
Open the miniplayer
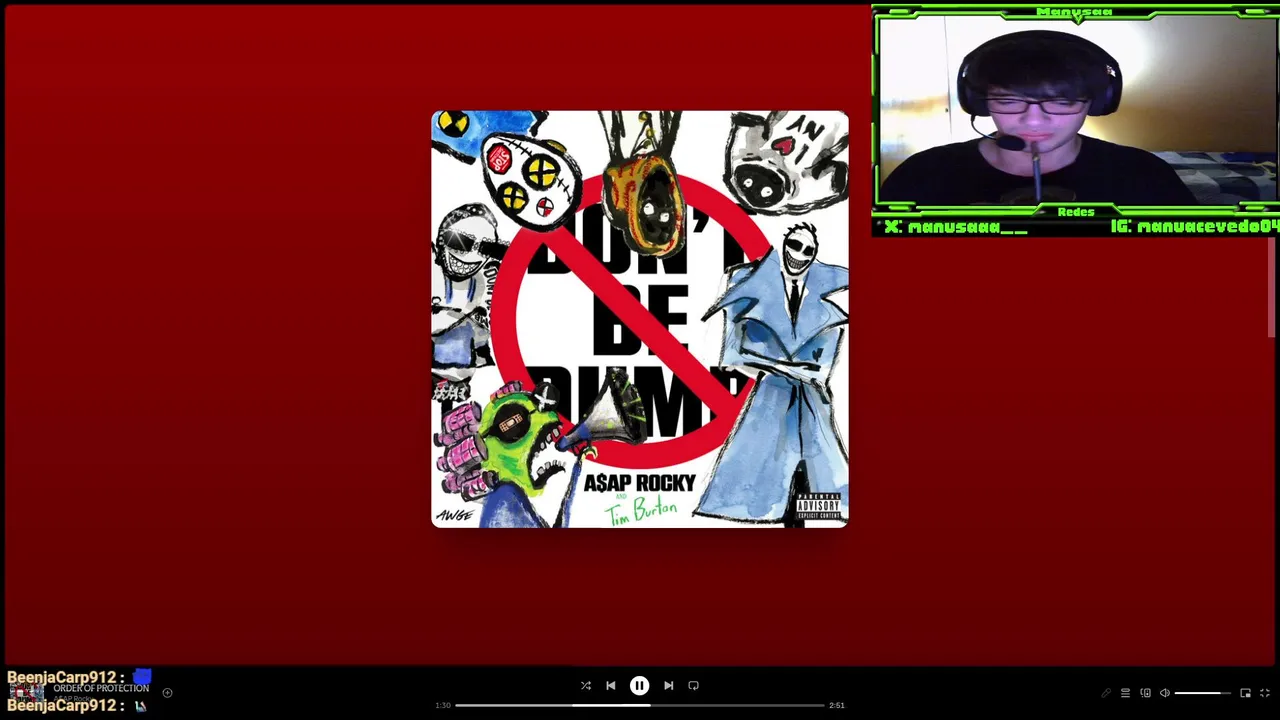[x=1245, y=693]
